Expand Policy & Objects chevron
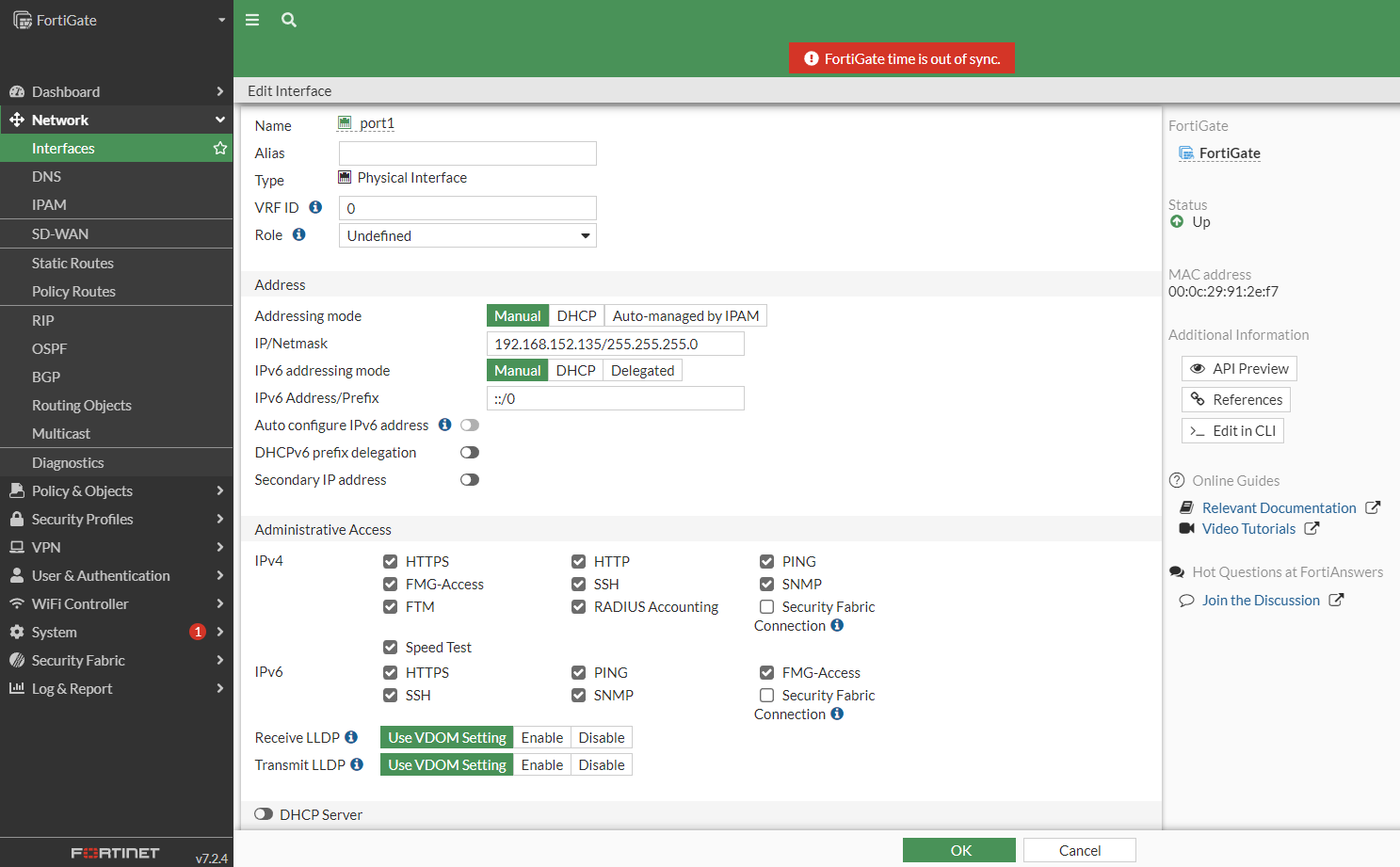Screen dimensions: 1400x867 [220, 490]
